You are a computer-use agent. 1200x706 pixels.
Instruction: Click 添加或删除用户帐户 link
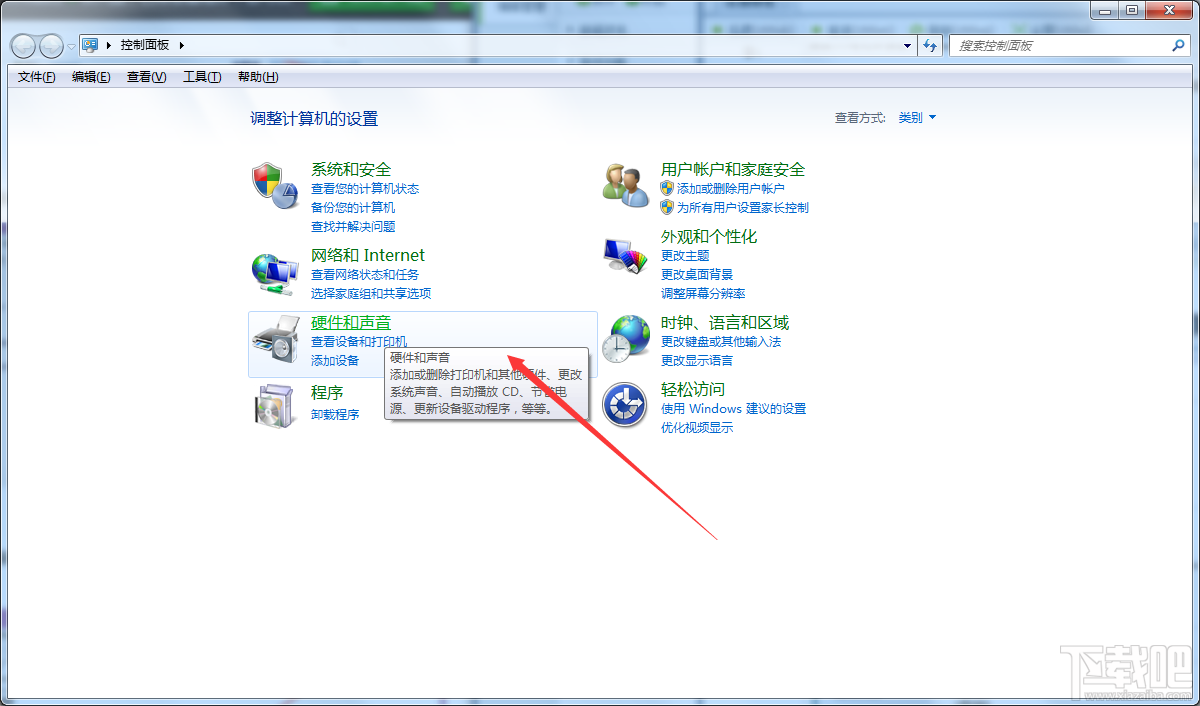(x=731, y=188)
